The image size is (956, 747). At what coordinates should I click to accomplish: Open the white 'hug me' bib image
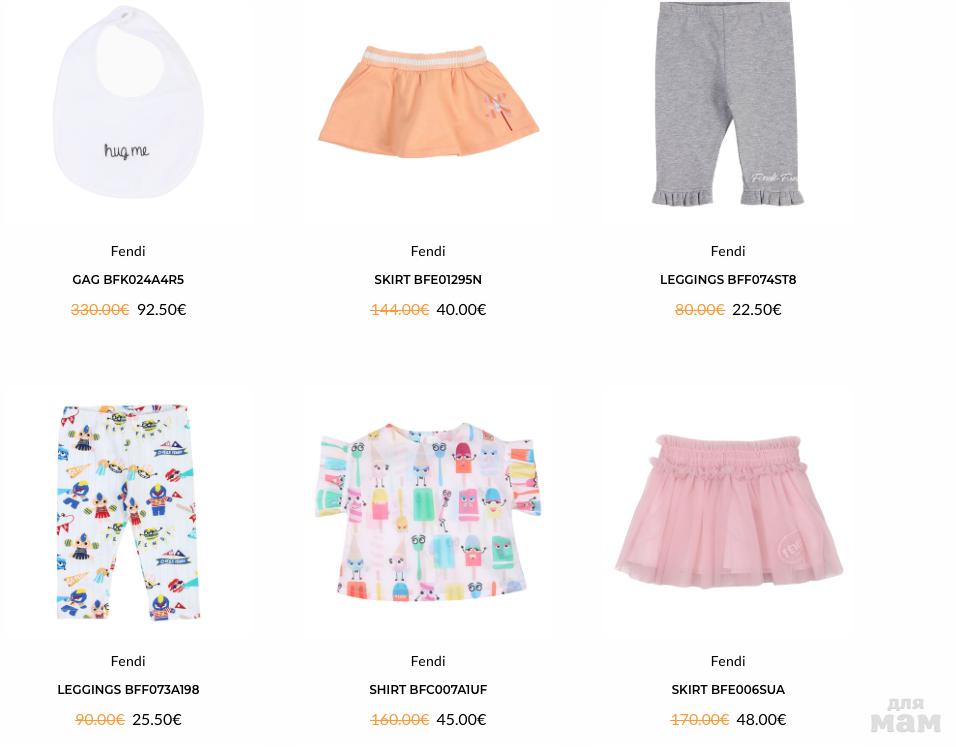(128, 102)
